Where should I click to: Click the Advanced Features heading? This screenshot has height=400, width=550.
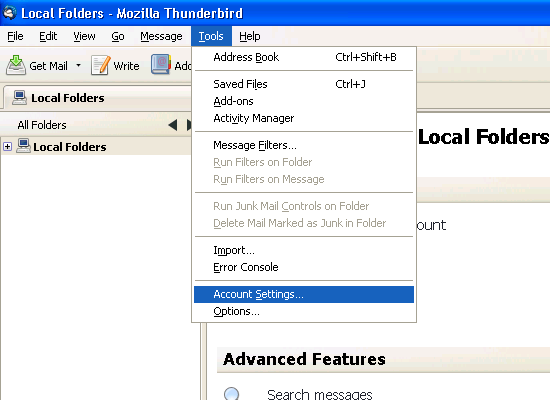(x=304, y=359)
